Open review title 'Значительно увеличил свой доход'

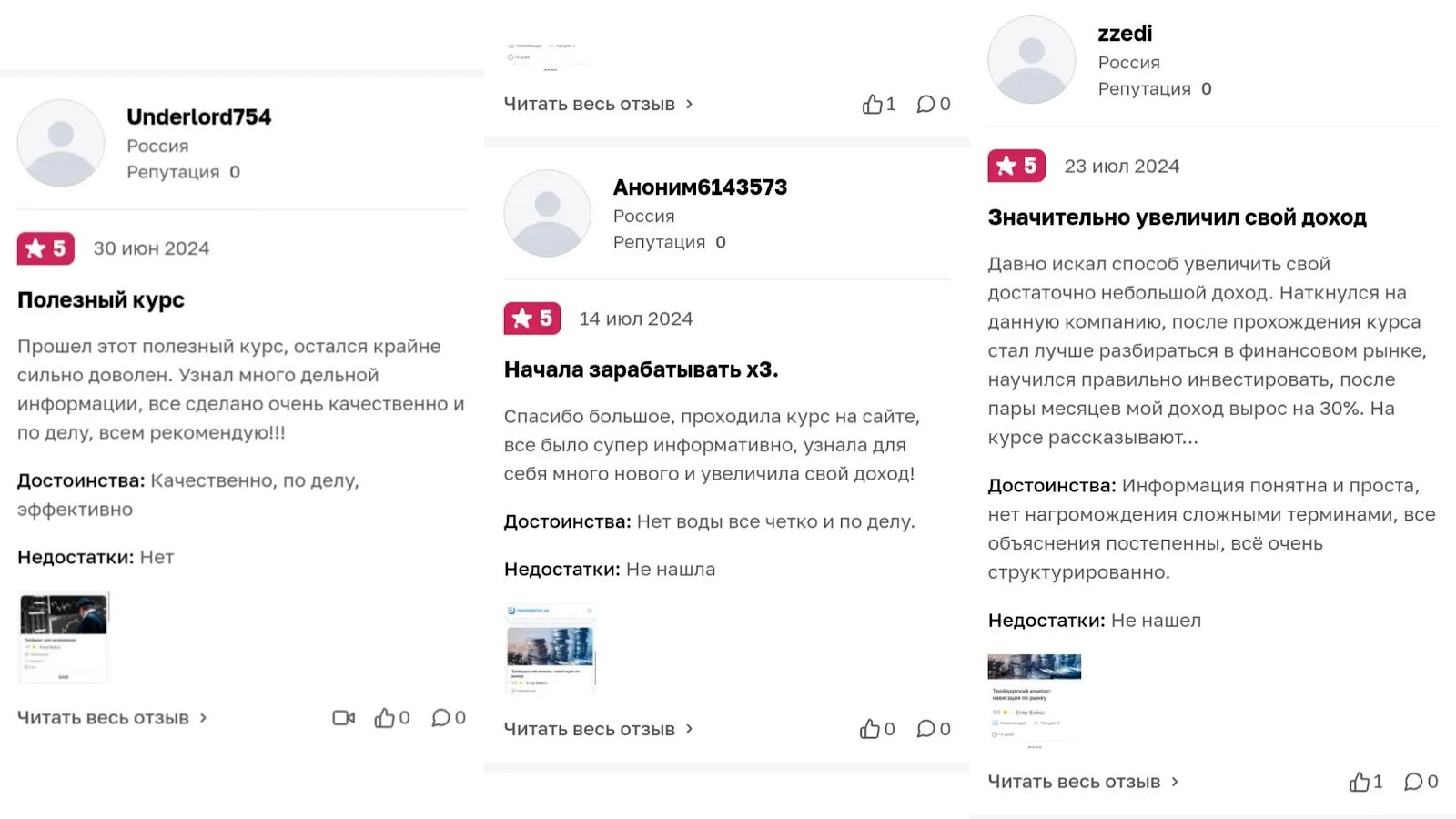(x=1178, y=217)
